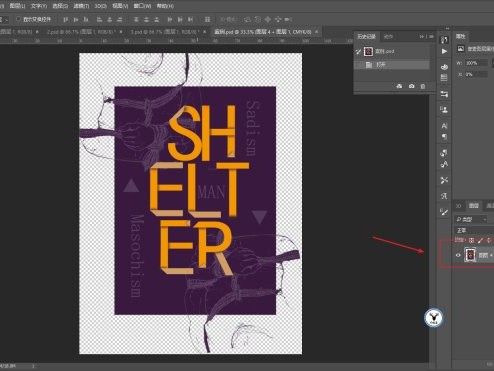The width and height of the screenshot is (494, 371).
Task: Open the Clone Source stamp icon
Action: [444, 109]
